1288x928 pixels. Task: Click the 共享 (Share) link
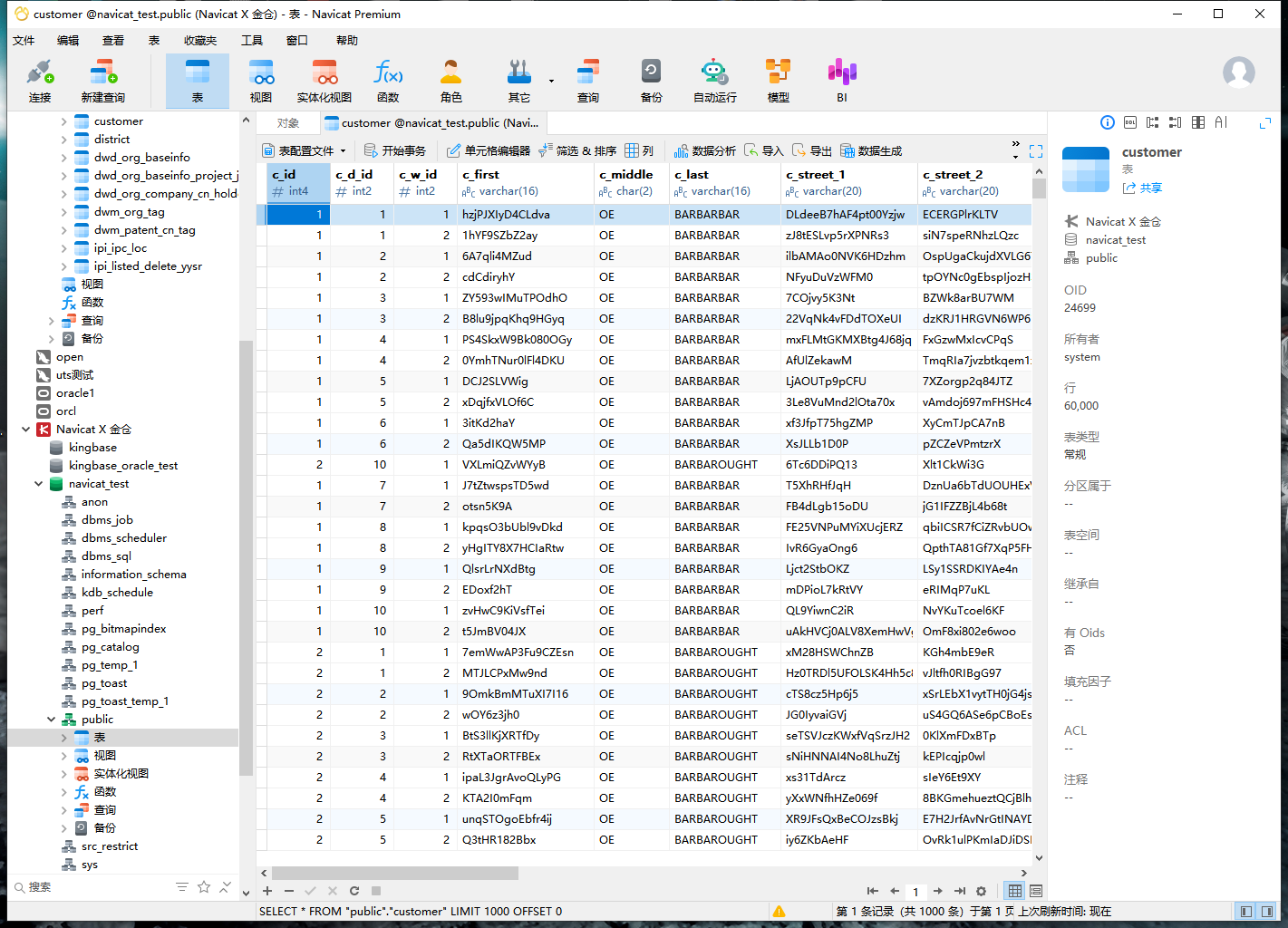[1142, 188]
